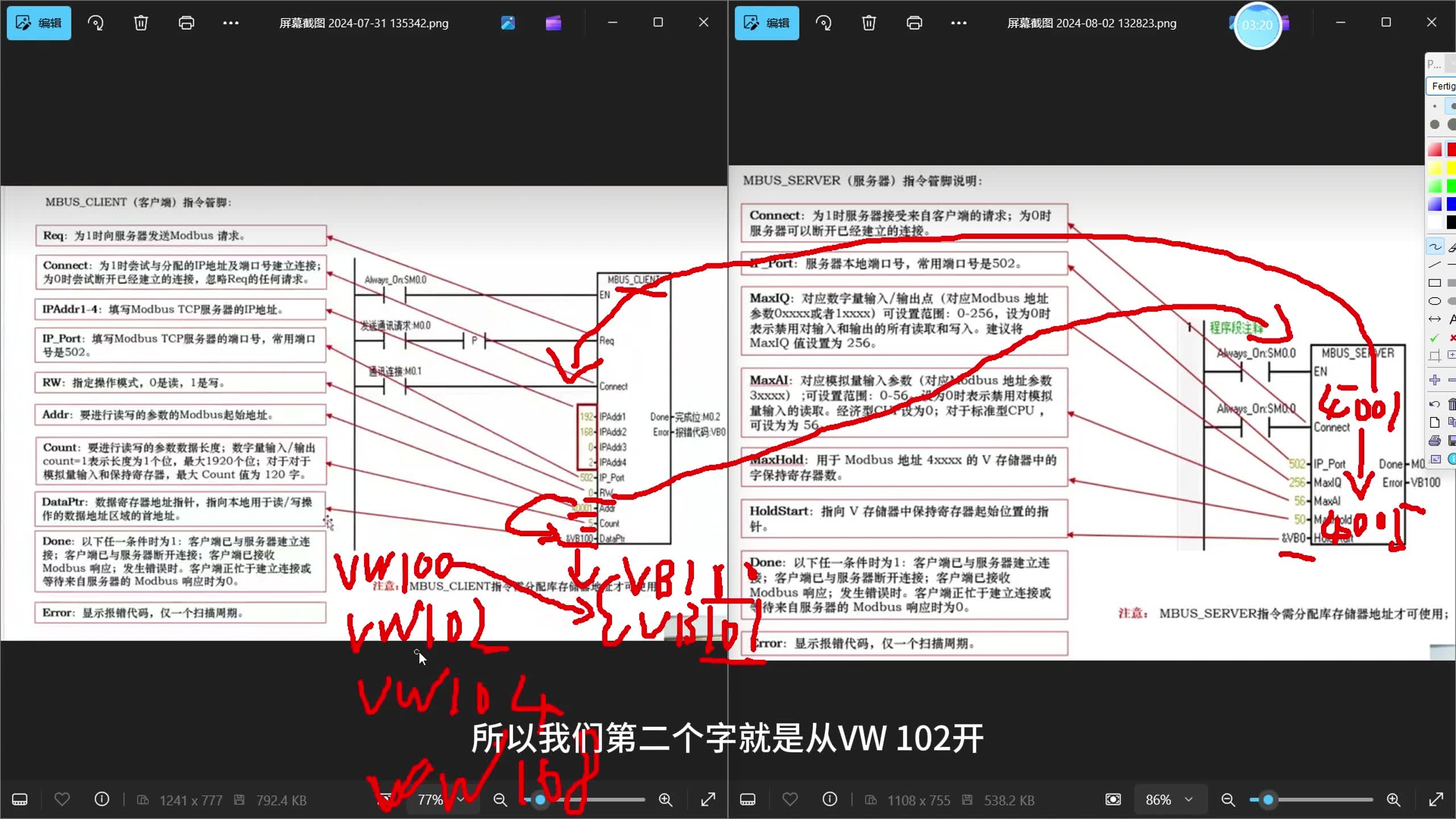Undo the last annotation stroke
The height and width of the screenshot is (819, 1456).
[1434, 404]
